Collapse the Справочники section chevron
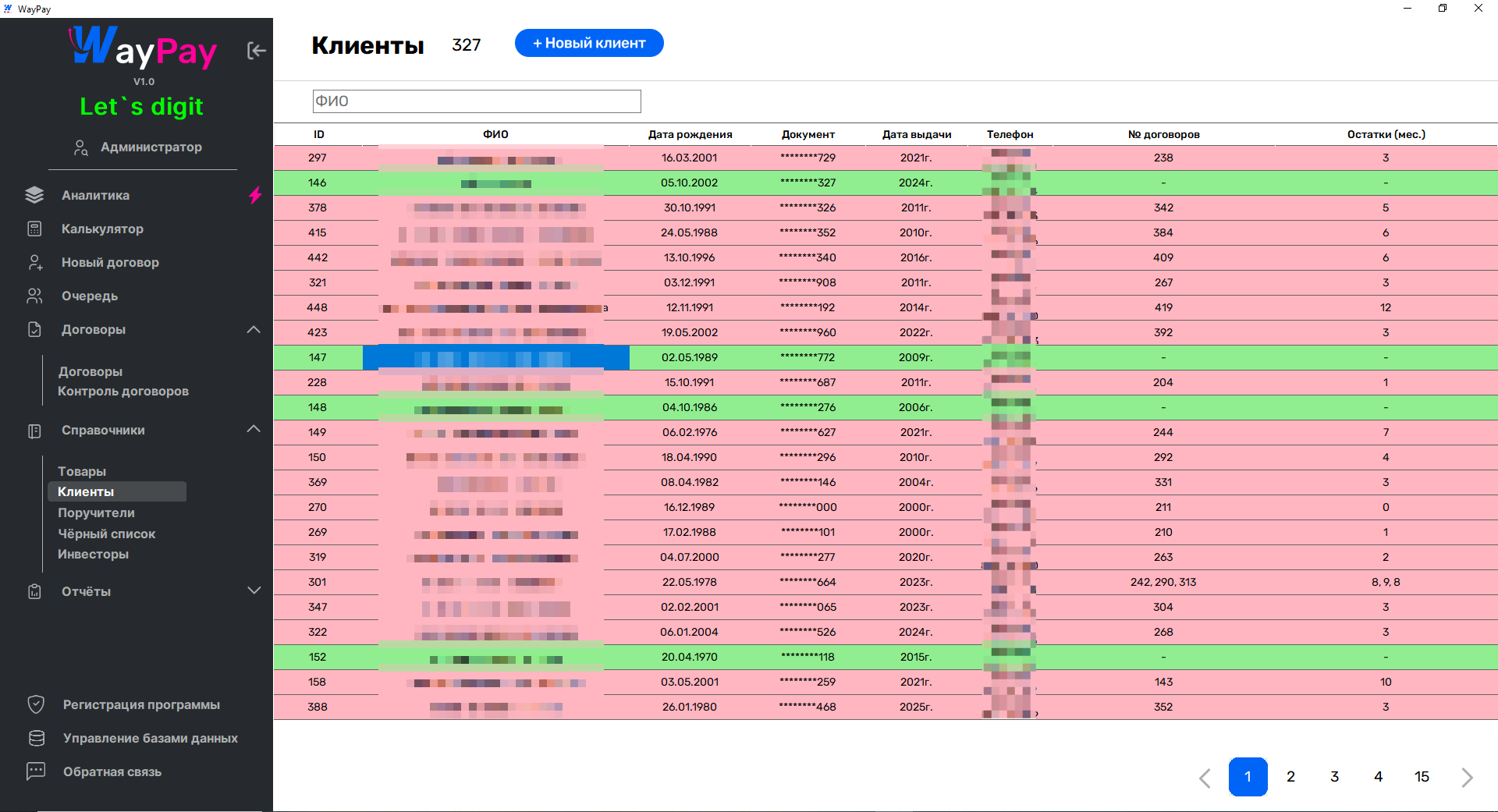This screenshot has width=1498, height=812. coord(254,429)
